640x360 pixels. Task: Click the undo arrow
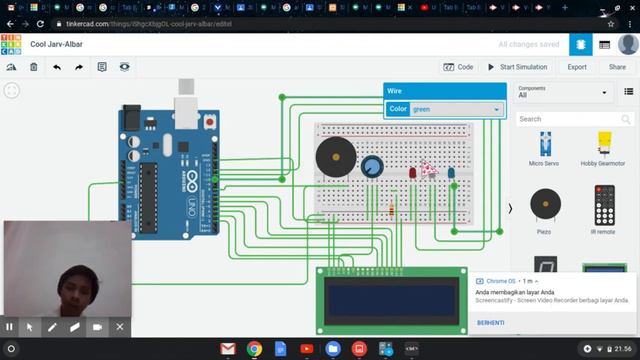[x=57, y=67]
